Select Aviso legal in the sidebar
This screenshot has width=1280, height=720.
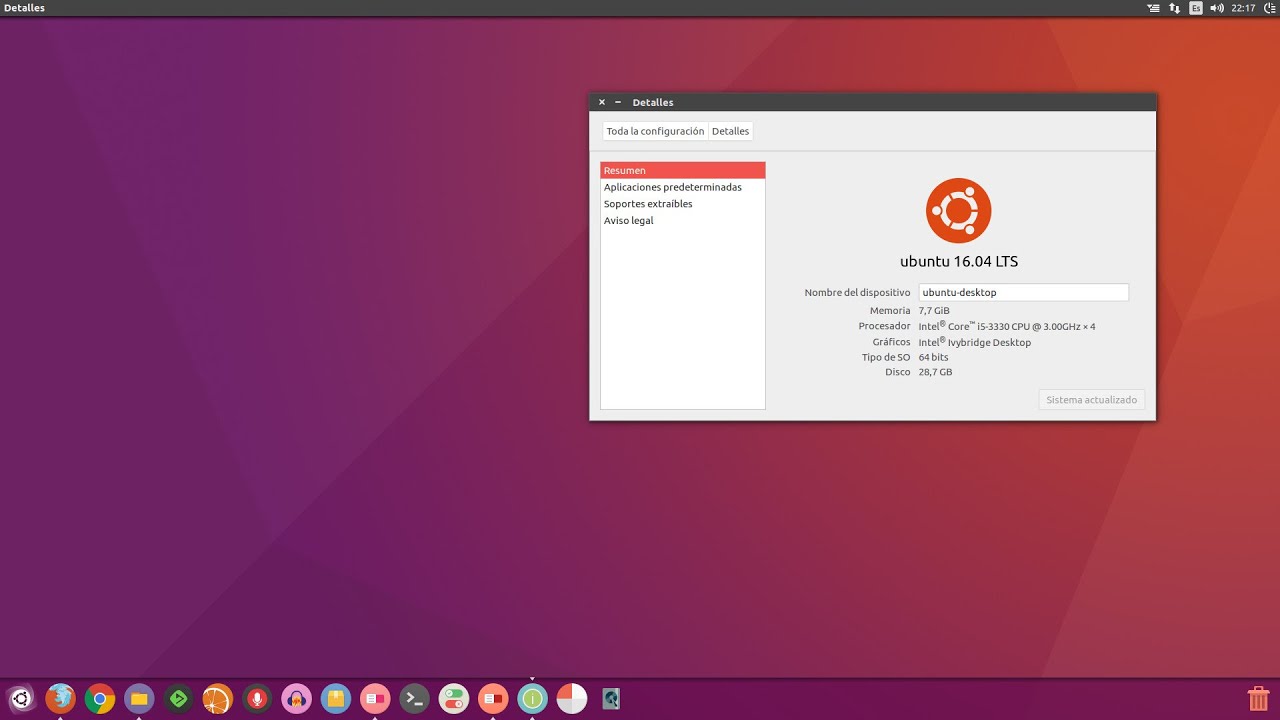click(683, 220)
